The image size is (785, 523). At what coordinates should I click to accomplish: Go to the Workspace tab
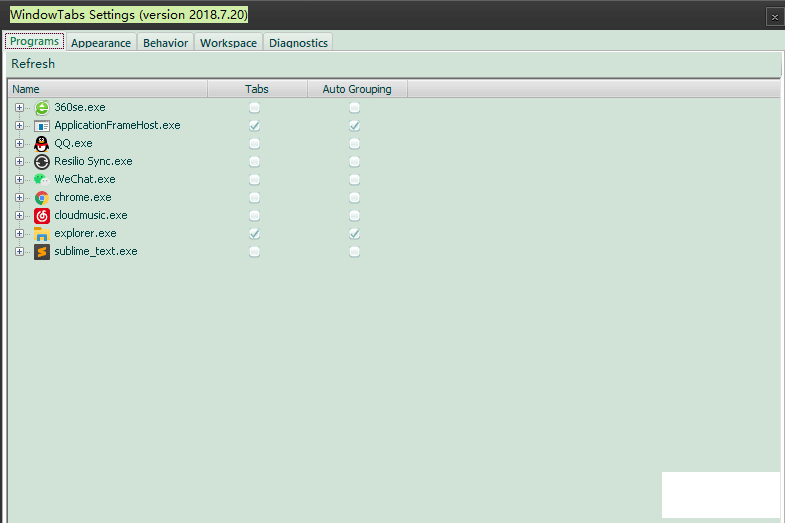(x=228, y=43)
